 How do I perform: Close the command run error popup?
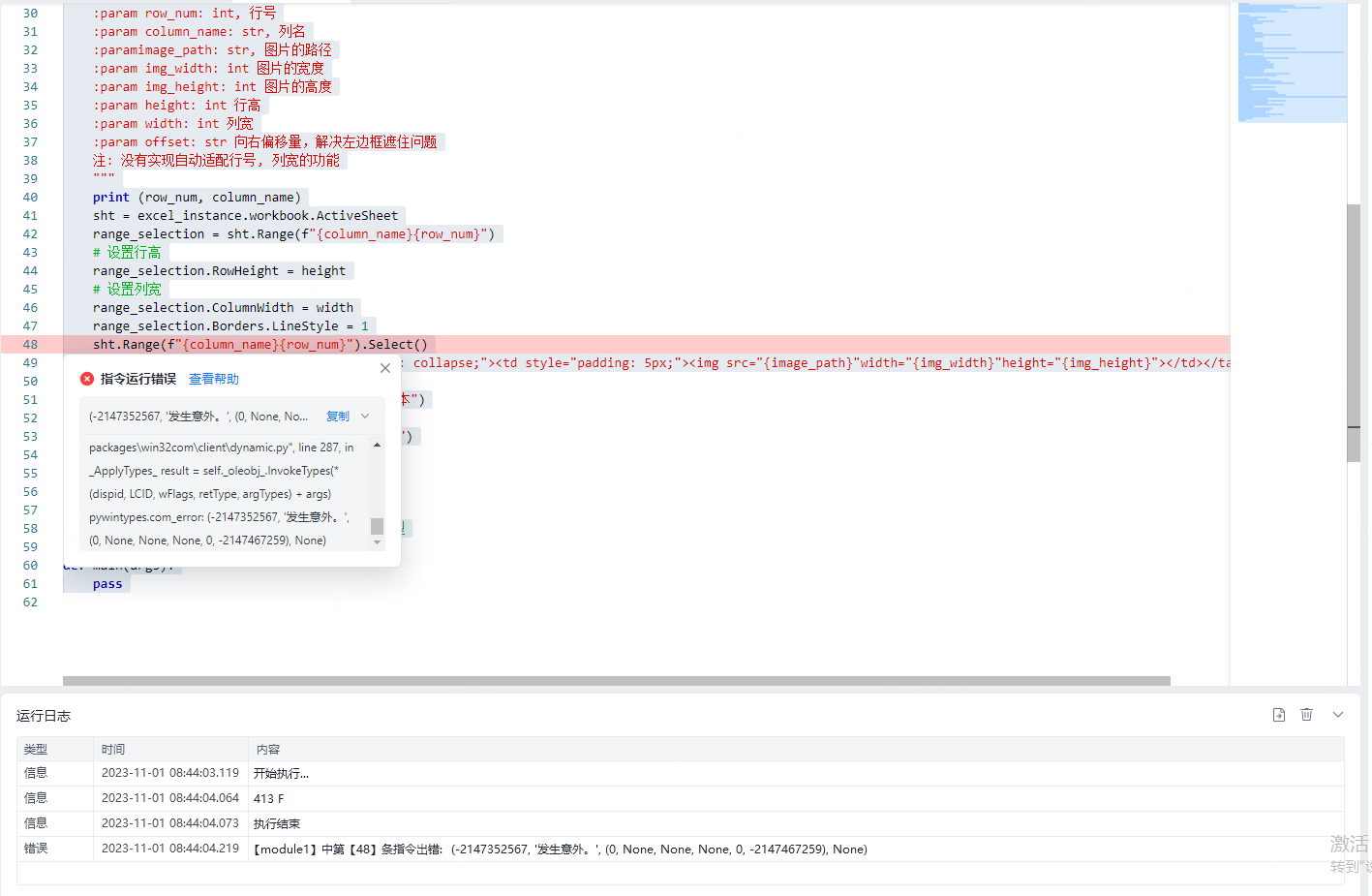click(x=385, y=368)
